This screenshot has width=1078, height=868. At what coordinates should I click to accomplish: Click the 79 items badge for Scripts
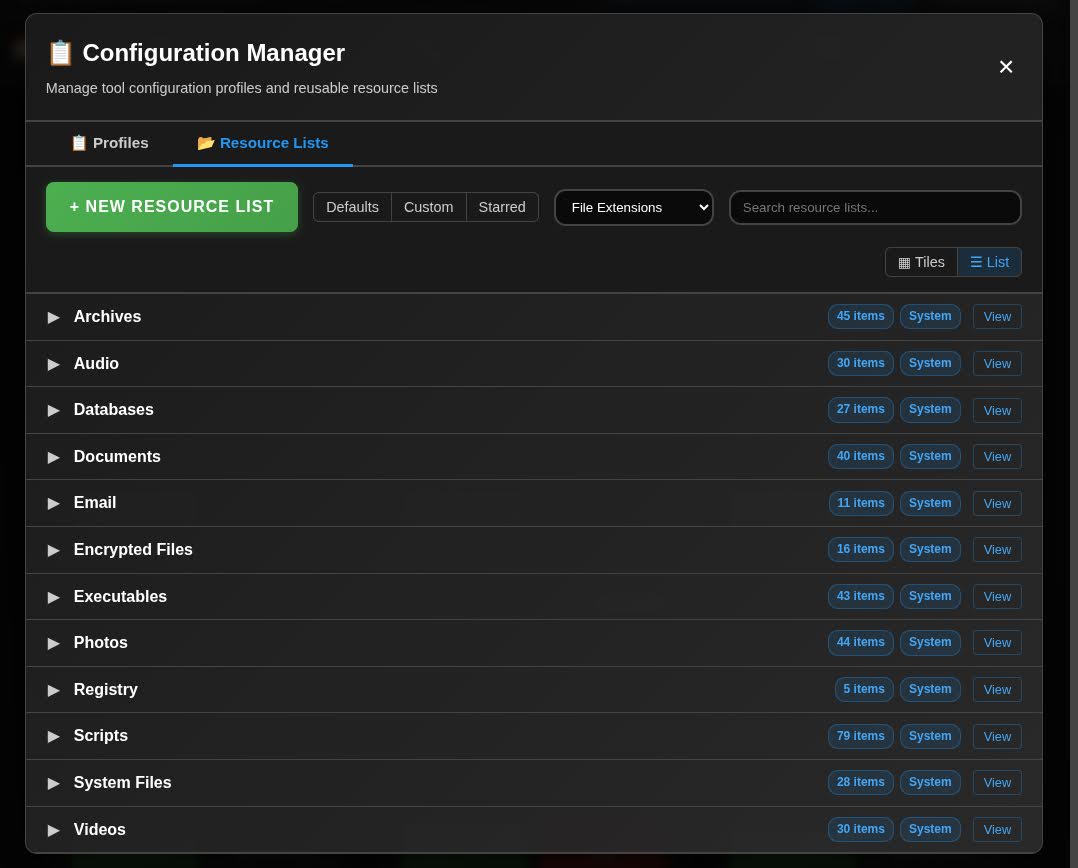[861, 735]
